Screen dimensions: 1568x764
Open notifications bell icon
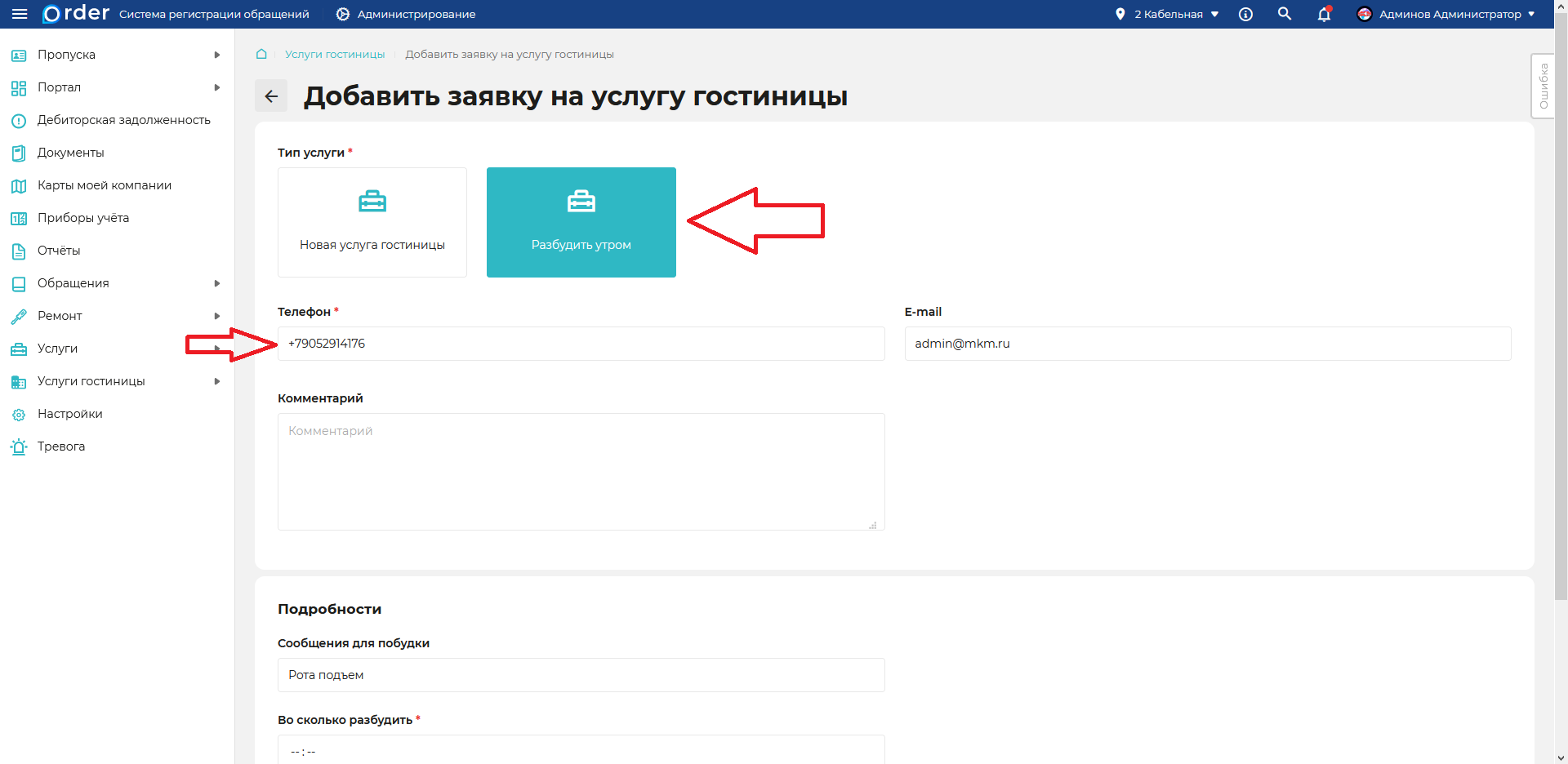pyautogui.click(x=1323, y=14)
